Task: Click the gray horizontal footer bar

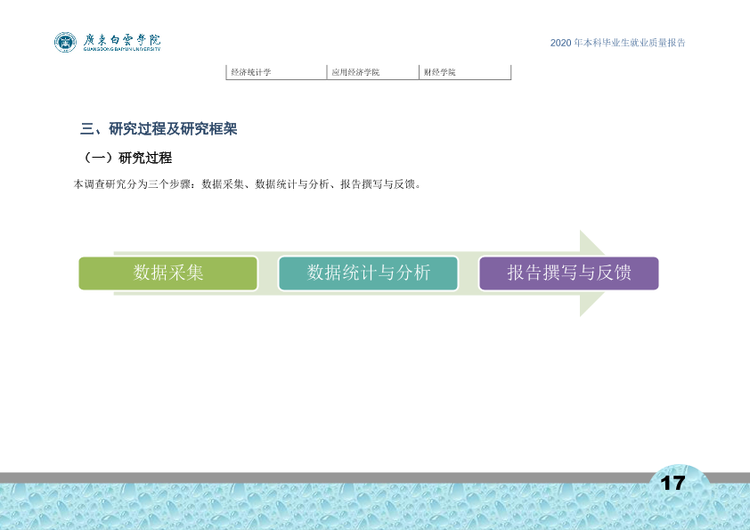Action: click(324, 477)
